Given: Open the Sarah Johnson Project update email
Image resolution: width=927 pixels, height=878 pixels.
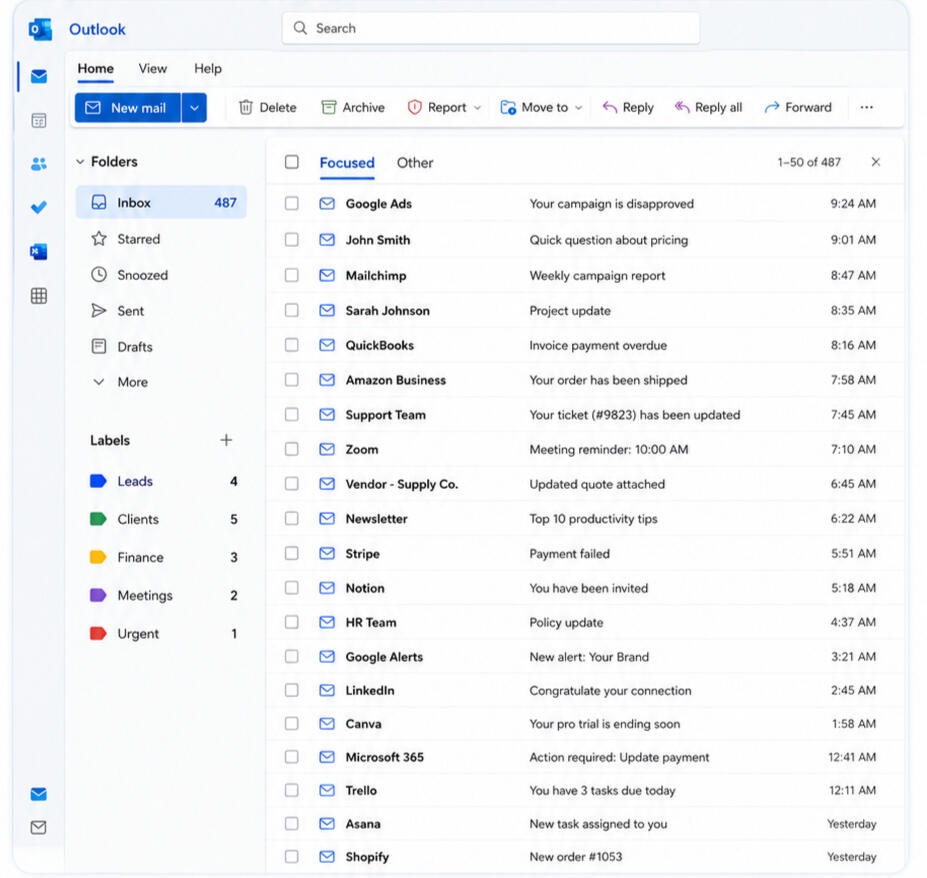Looking at the screenshot, I should tap(585, 310).
